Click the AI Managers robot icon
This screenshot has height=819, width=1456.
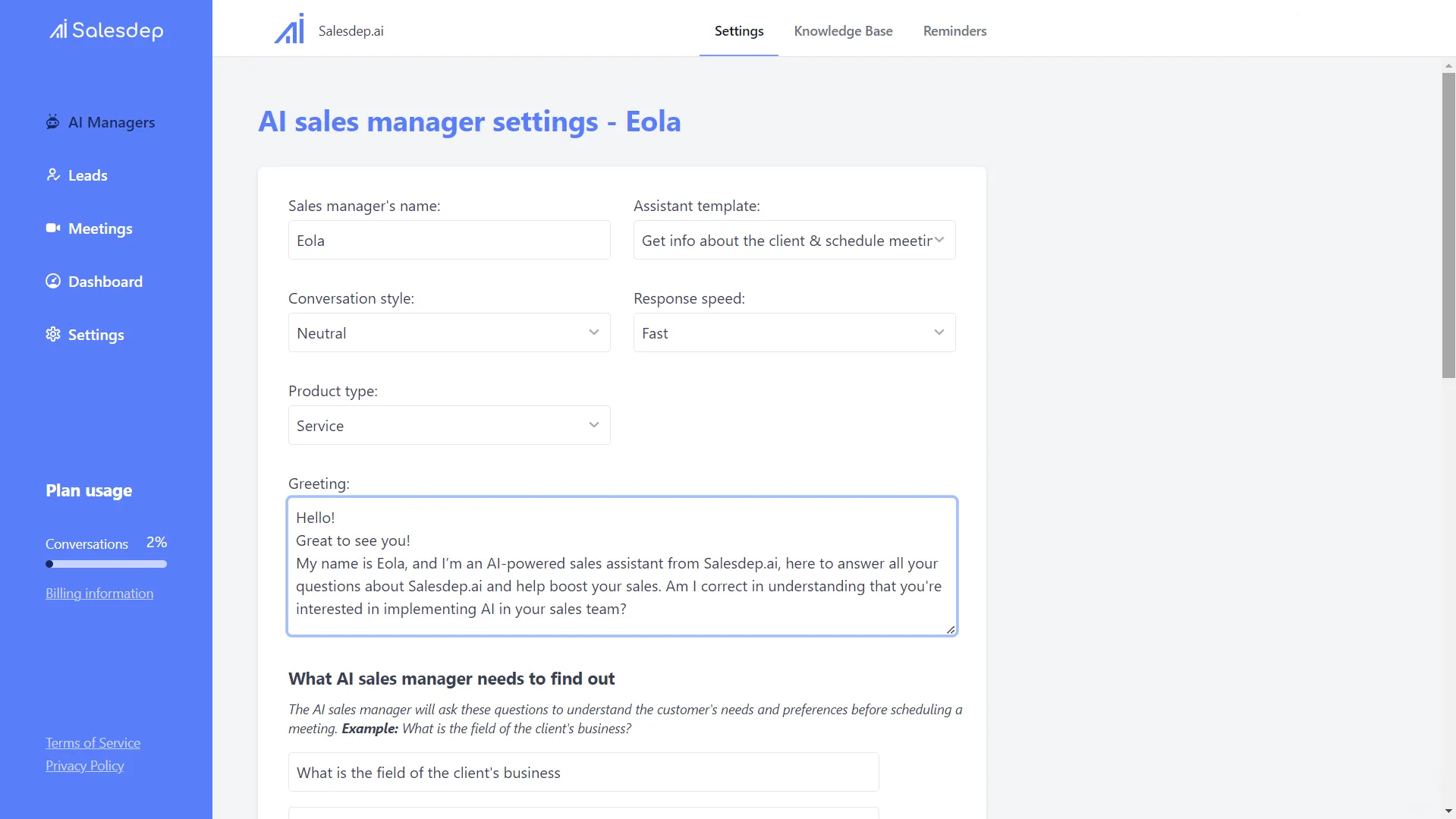point(52,122)
